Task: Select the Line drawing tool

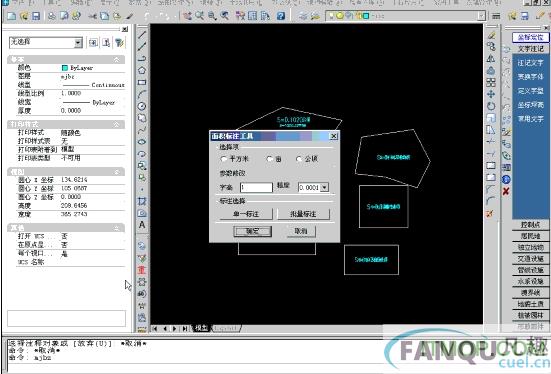Action: [142, 34]
